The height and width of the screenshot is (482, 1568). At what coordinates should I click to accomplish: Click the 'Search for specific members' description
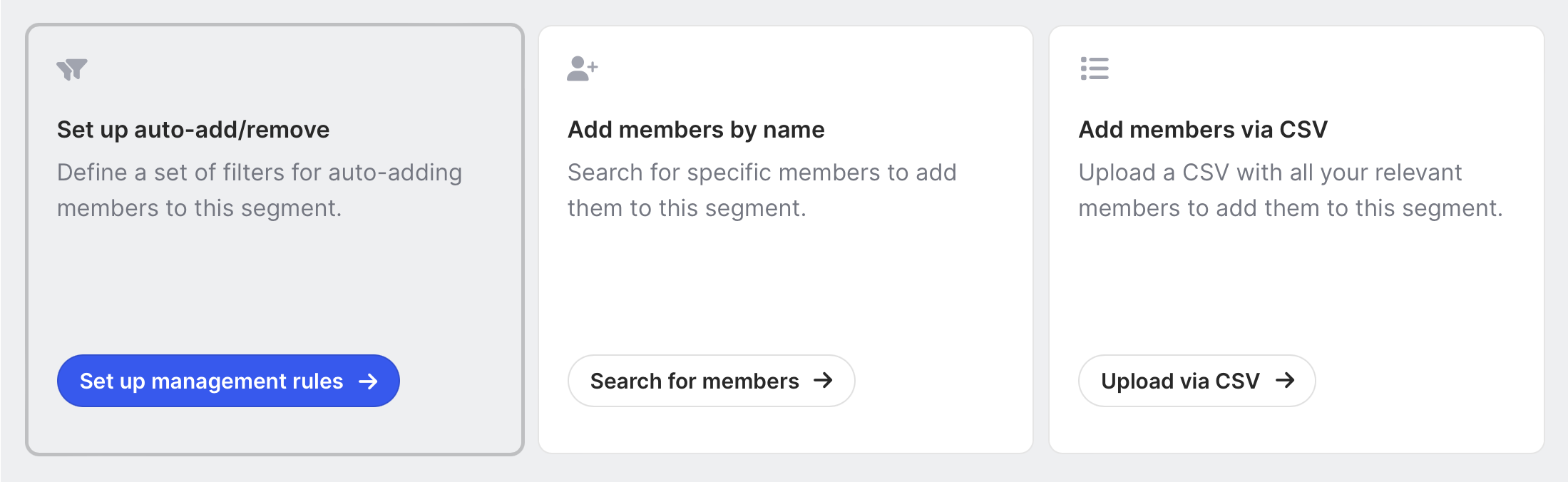click(x=762, y=190)
